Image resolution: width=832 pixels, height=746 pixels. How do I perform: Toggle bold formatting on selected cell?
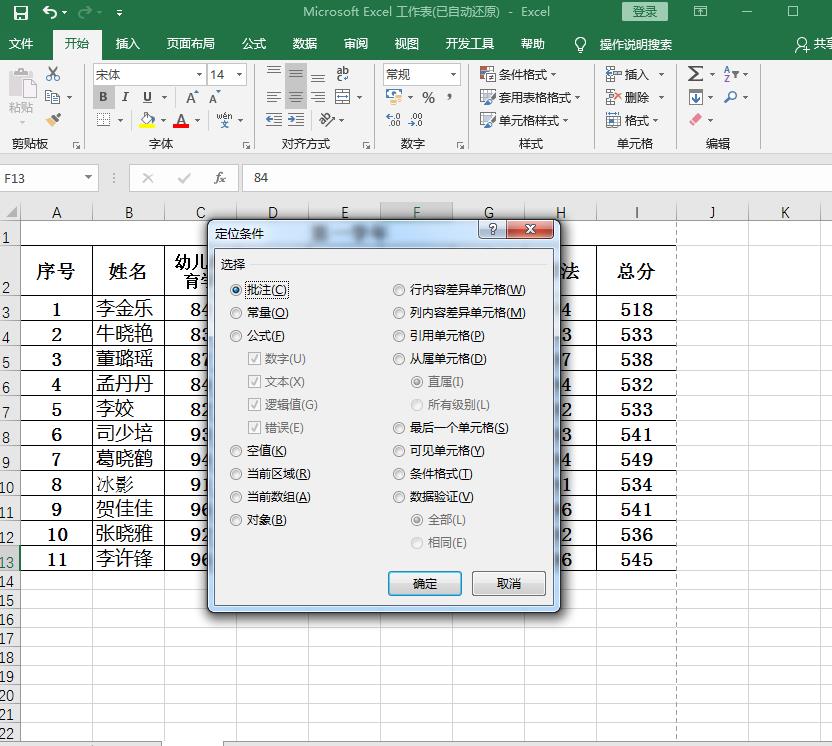point(105,96)
